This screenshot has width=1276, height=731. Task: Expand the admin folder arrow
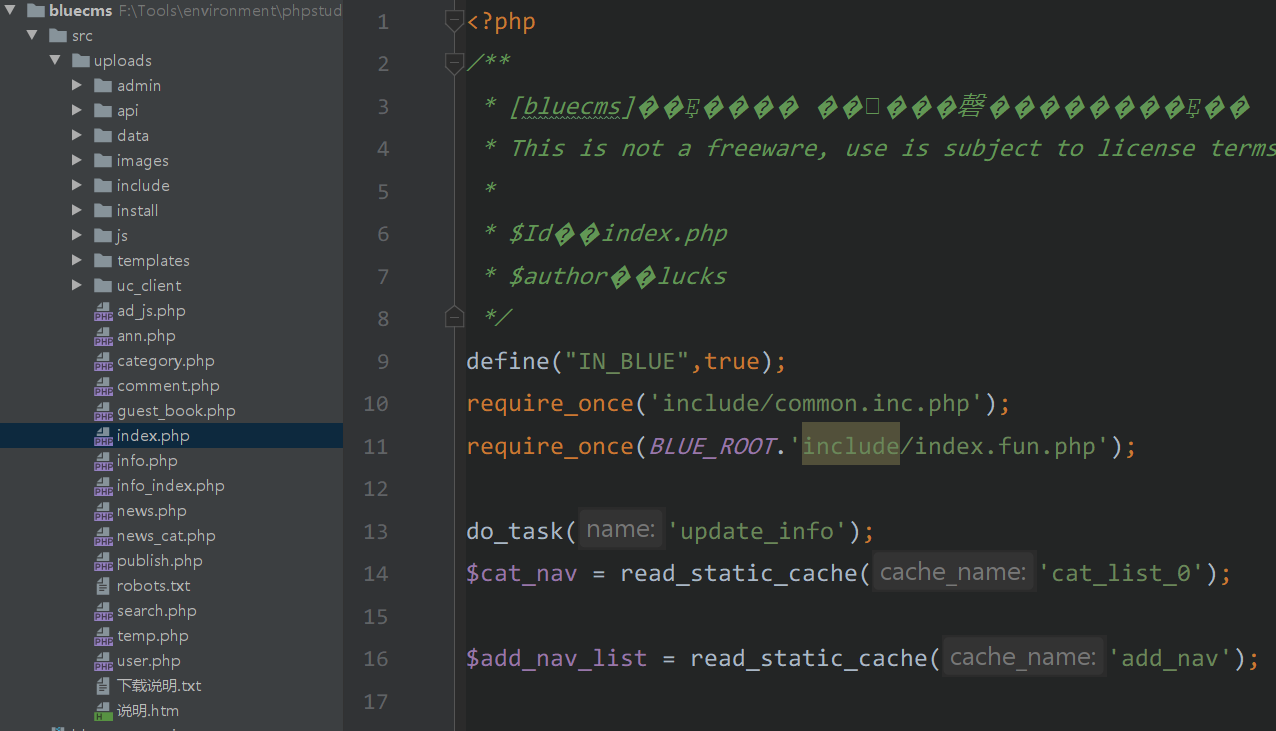pos(77,86)
